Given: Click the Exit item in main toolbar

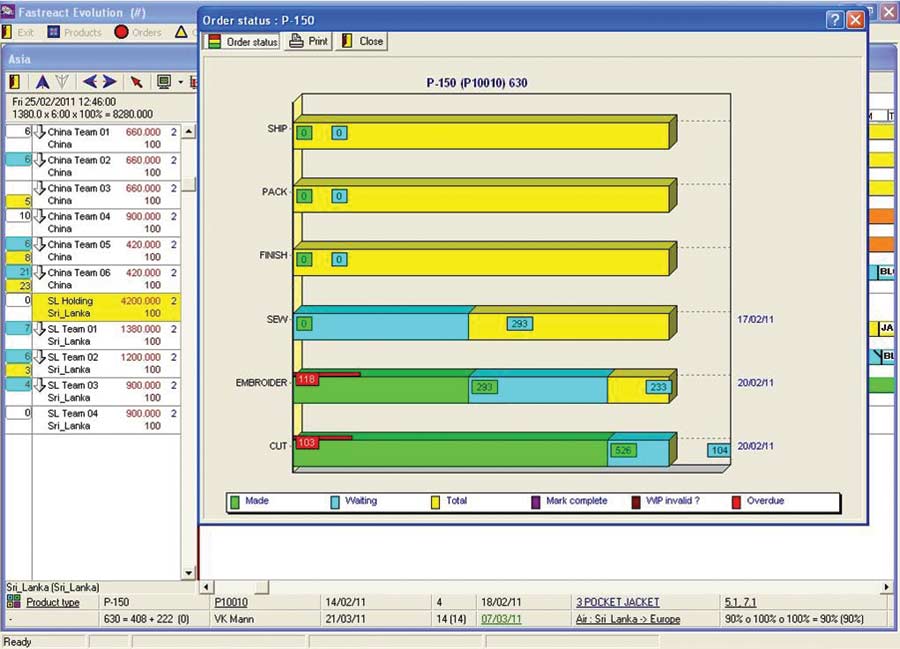Looking at the screenshot, I should tap(19, 32).
